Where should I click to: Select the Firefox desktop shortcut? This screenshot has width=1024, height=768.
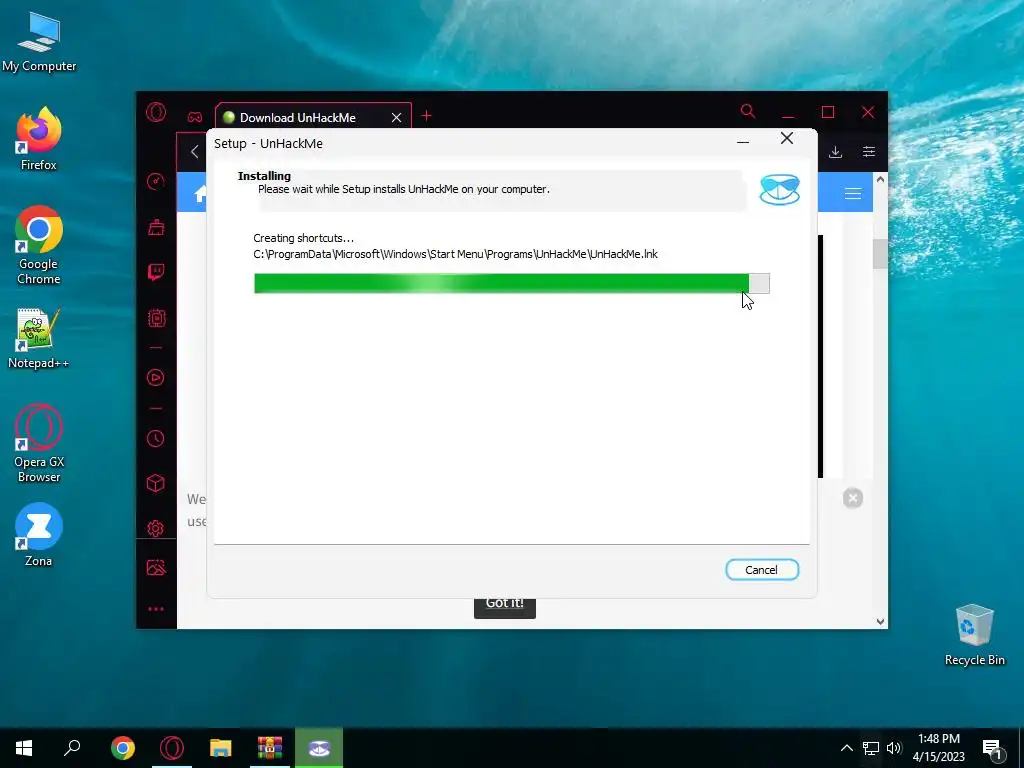click(39, 139)
